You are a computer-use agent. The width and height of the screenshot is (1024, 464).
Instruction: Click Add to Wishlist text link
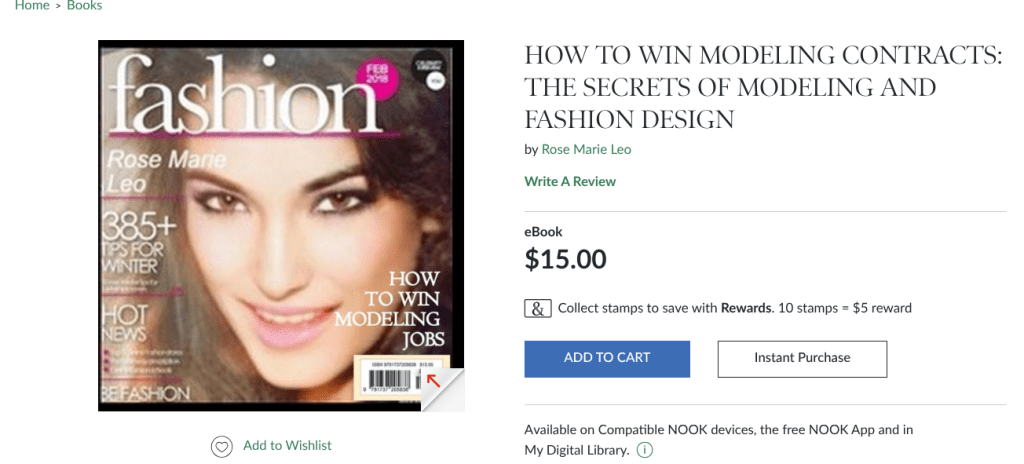tap(287, 446)
